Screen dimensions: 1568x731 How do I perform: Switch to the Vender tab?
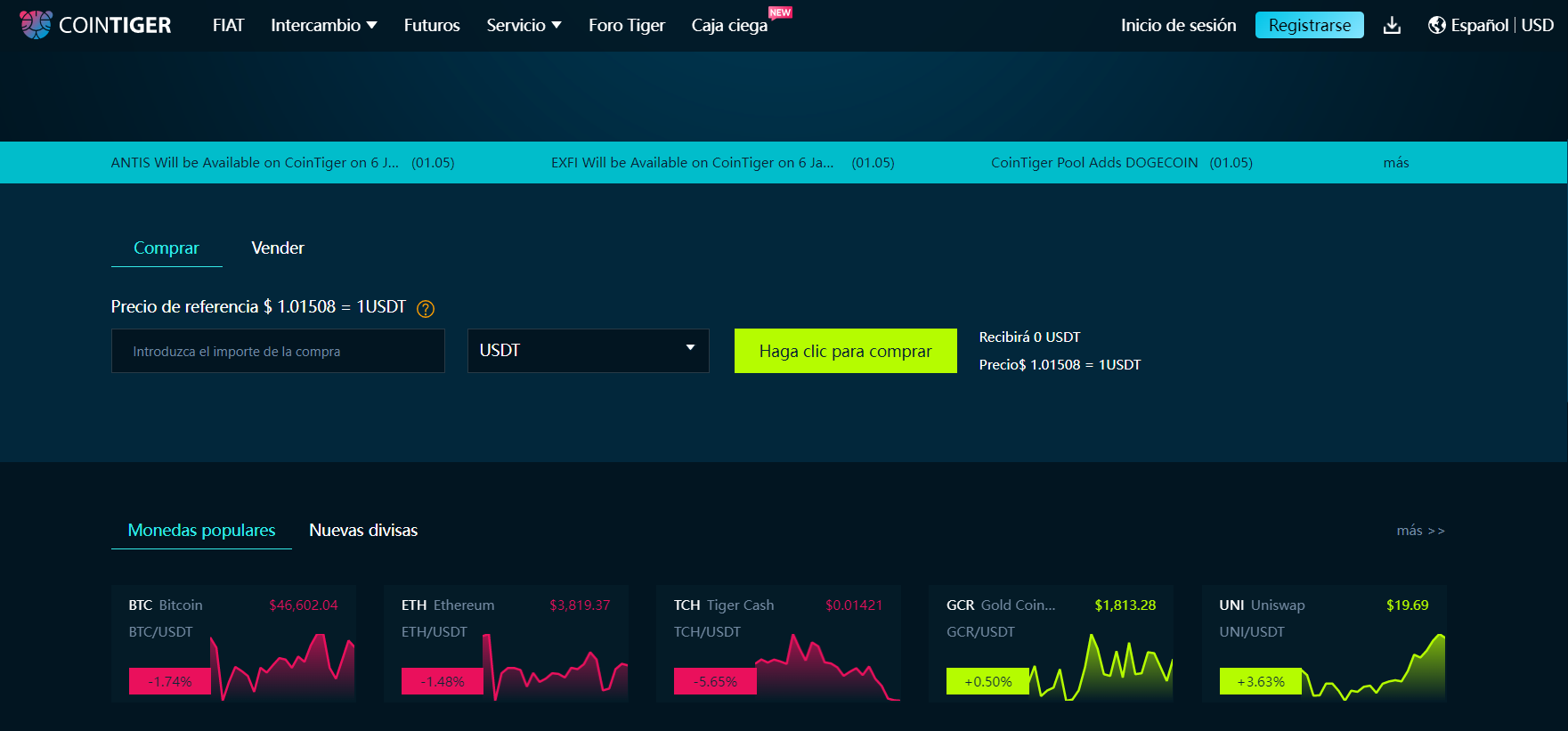[278, 248]
